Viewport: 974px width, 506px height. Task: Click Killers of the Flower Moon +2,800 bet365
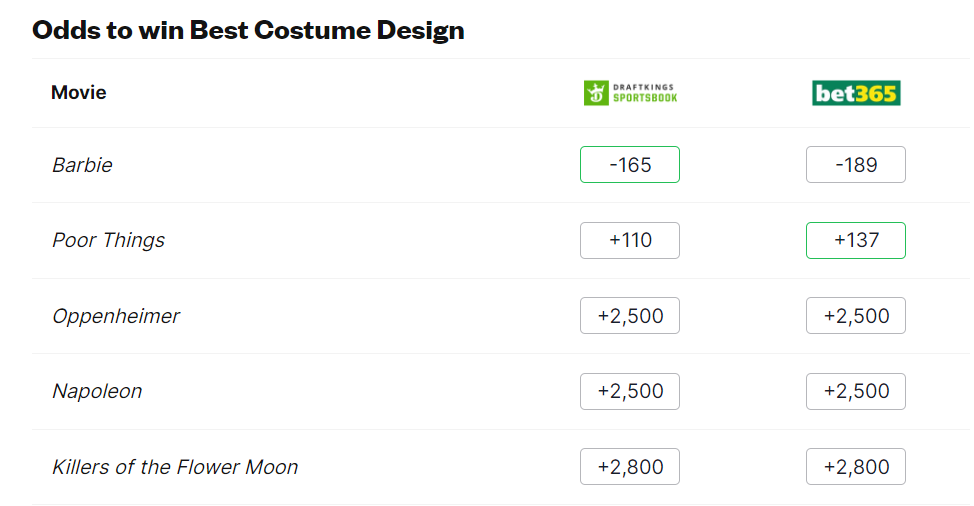856,467
